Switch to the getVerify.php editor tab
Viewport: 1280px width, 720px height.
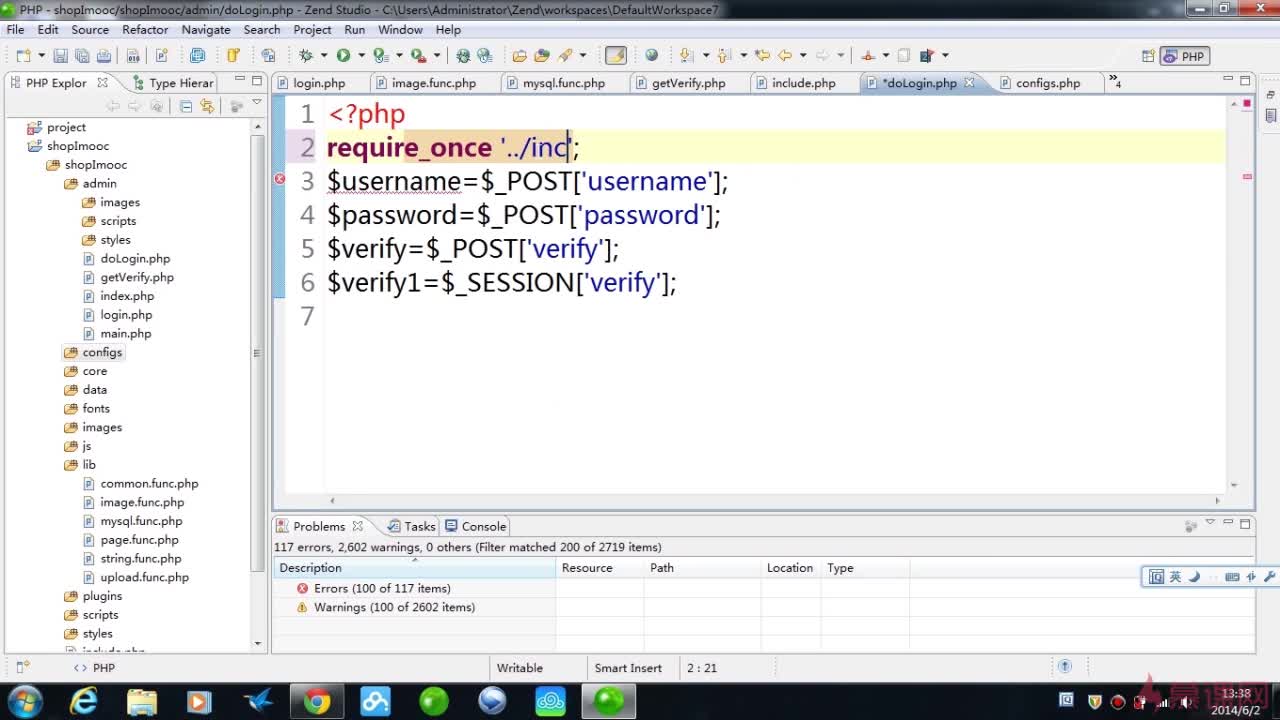[x=688, y=83]
